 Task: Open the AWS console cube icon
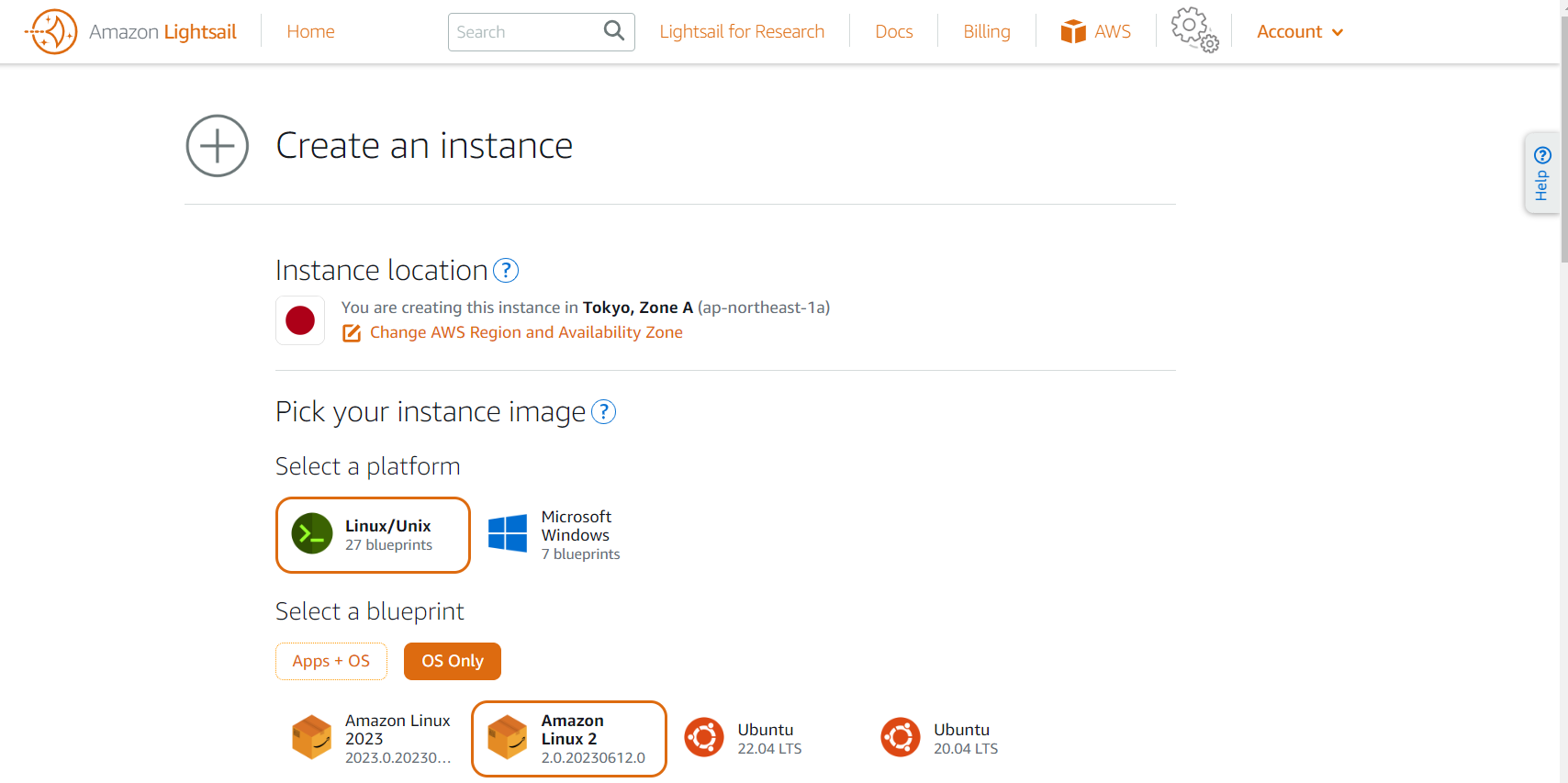pyautogui.click(x=1072, y=32)
